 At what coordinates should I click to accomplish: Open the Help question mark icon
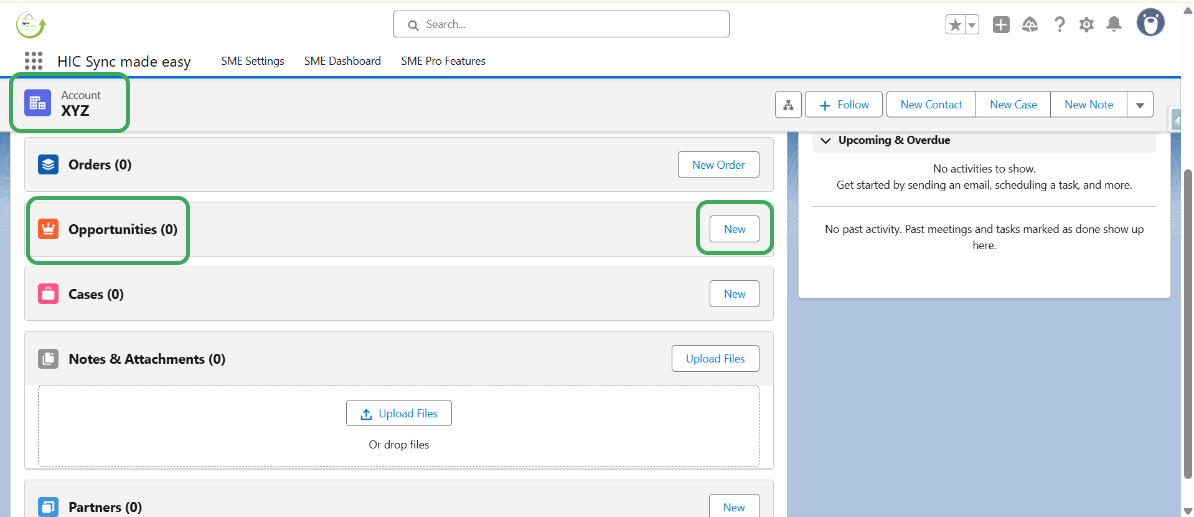click(x=1059, y=24)
